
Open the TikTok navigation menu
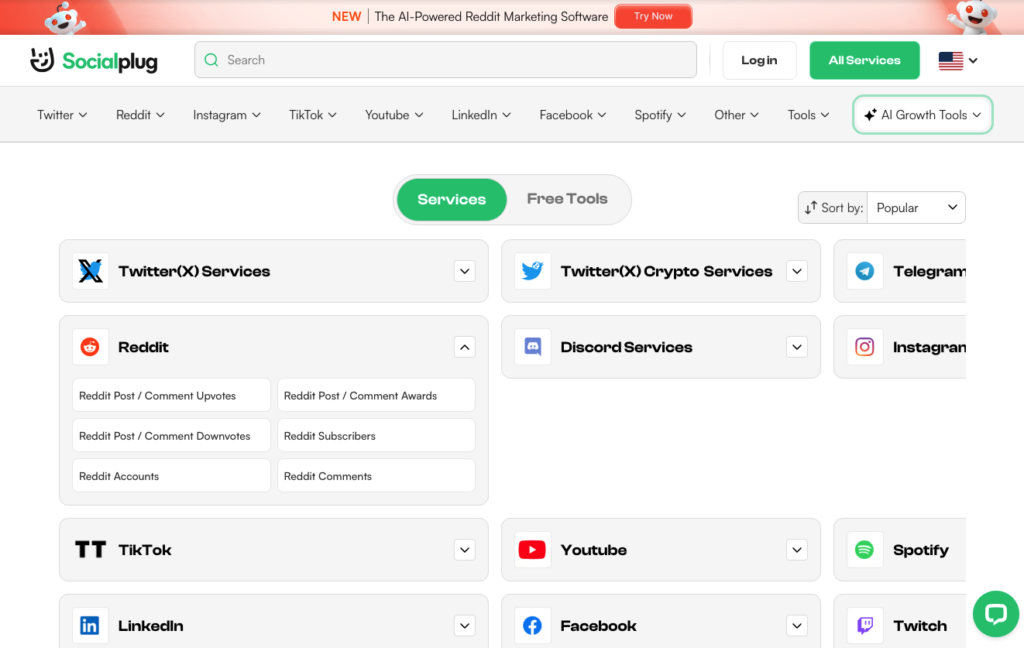313,115
